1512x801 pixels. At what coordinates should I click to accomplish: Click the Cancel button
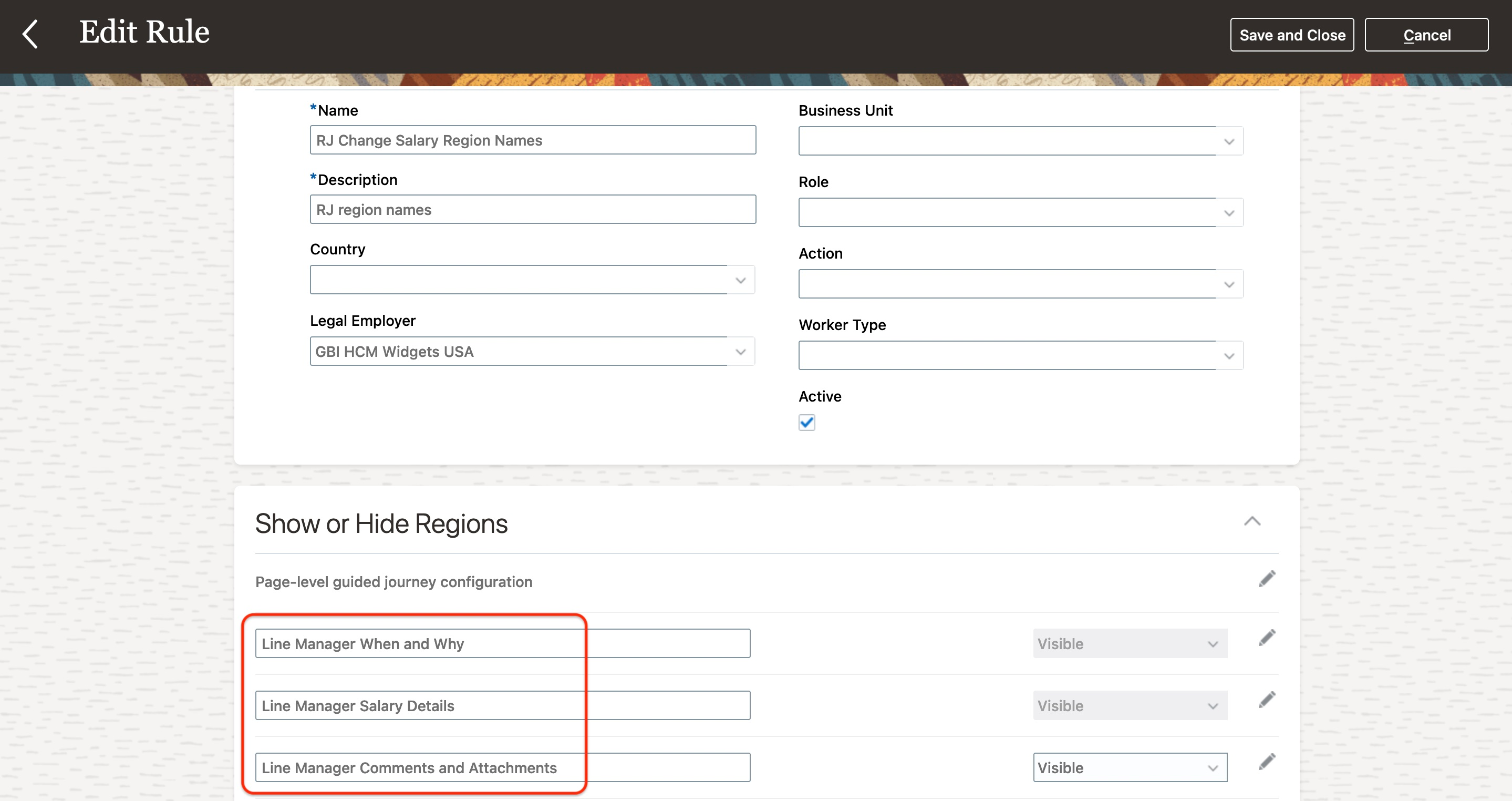coord(1426,35)
